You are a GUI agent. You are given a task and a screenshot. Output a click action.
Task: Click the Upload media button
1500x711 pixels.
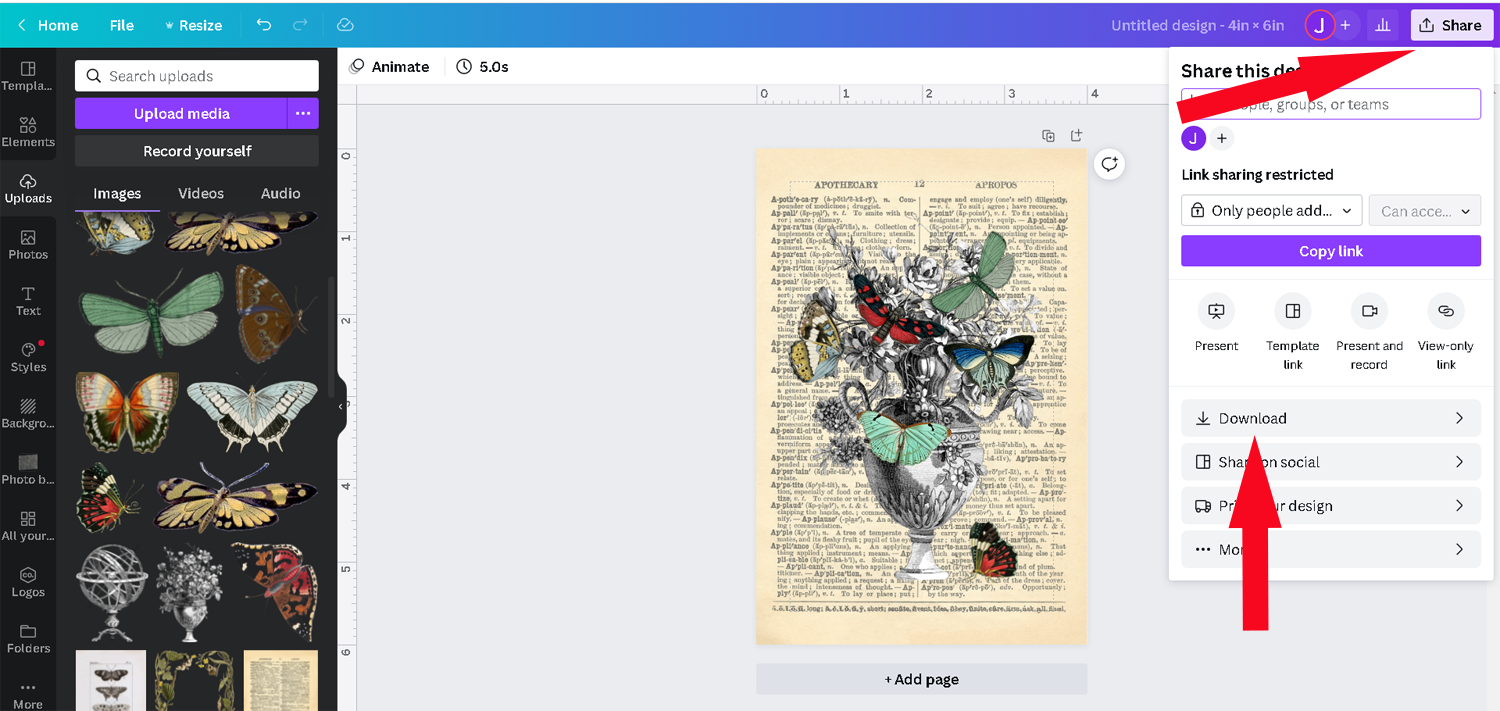(181, 113)
